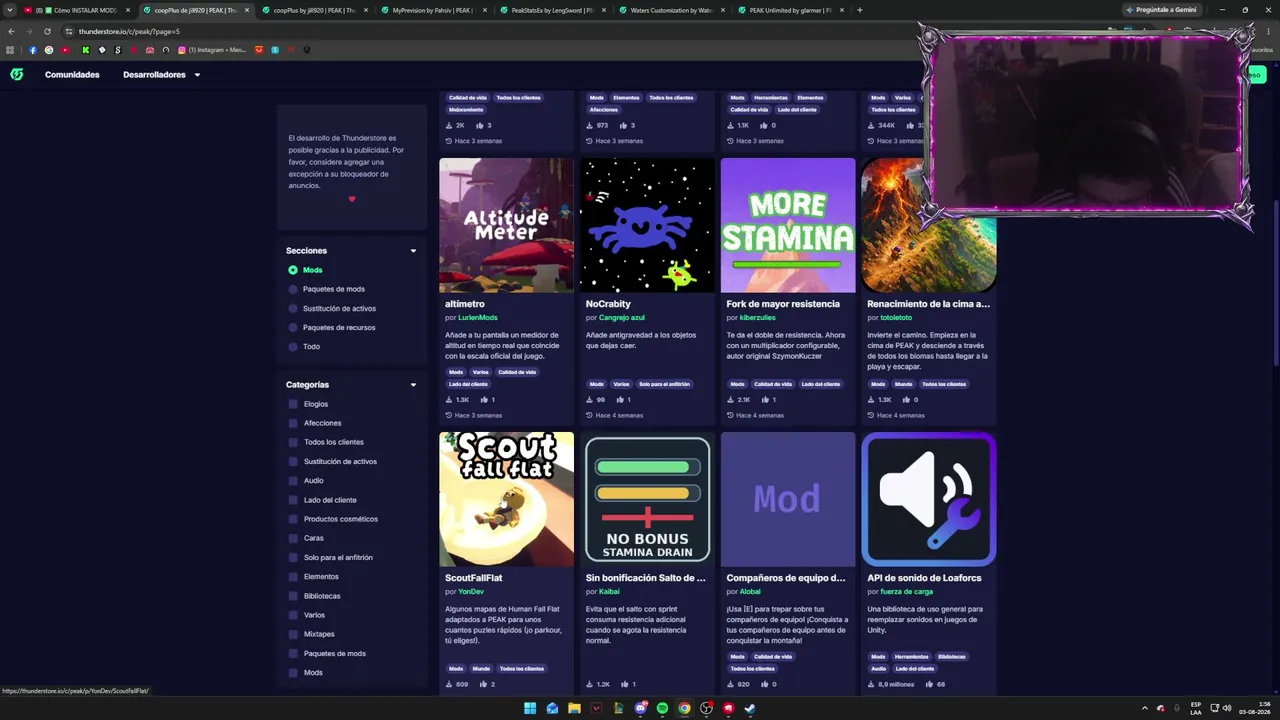The width and height of the screenshot is (1280, 720).
Task: Open the NoCrabity mod title link
Action: tap(608, 304)
